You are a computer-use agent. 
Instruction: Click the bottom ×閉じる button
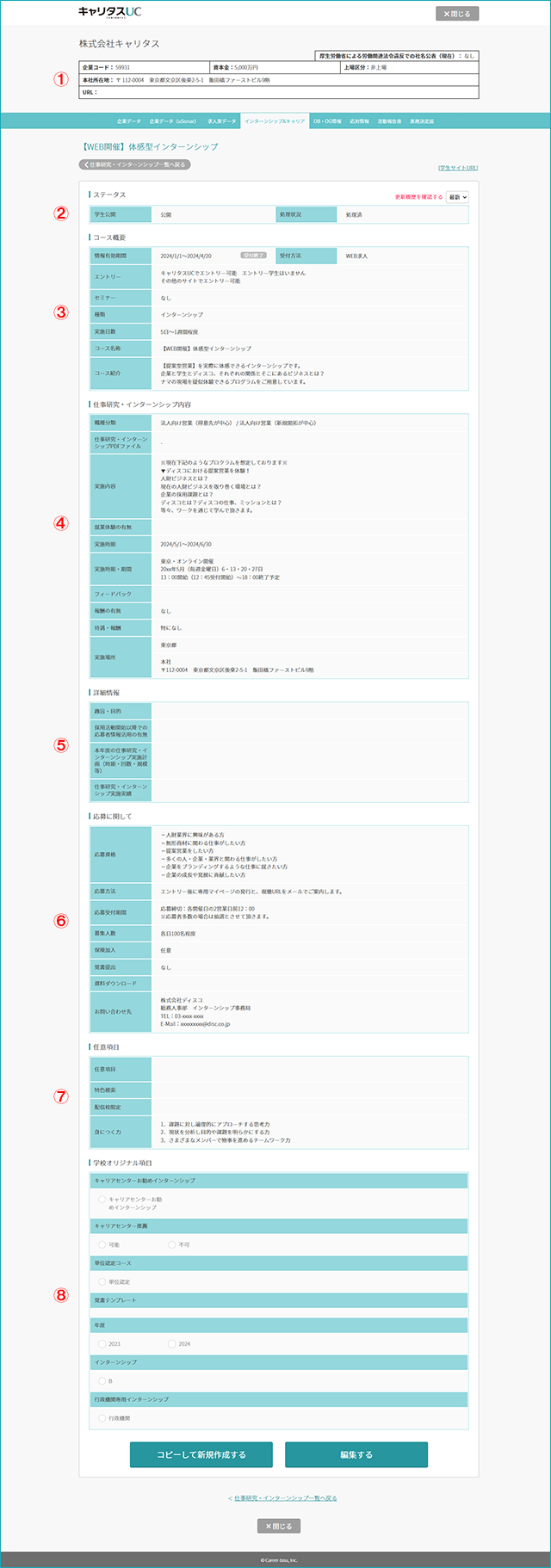coord(279,1526)
